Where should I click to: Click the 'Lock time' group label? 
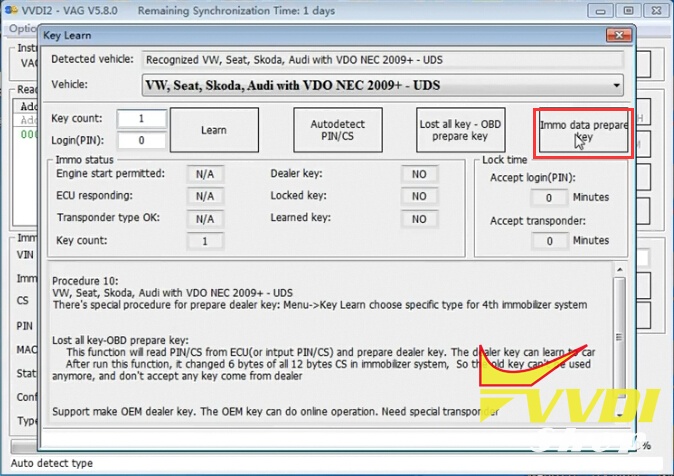tap(504, 160)
